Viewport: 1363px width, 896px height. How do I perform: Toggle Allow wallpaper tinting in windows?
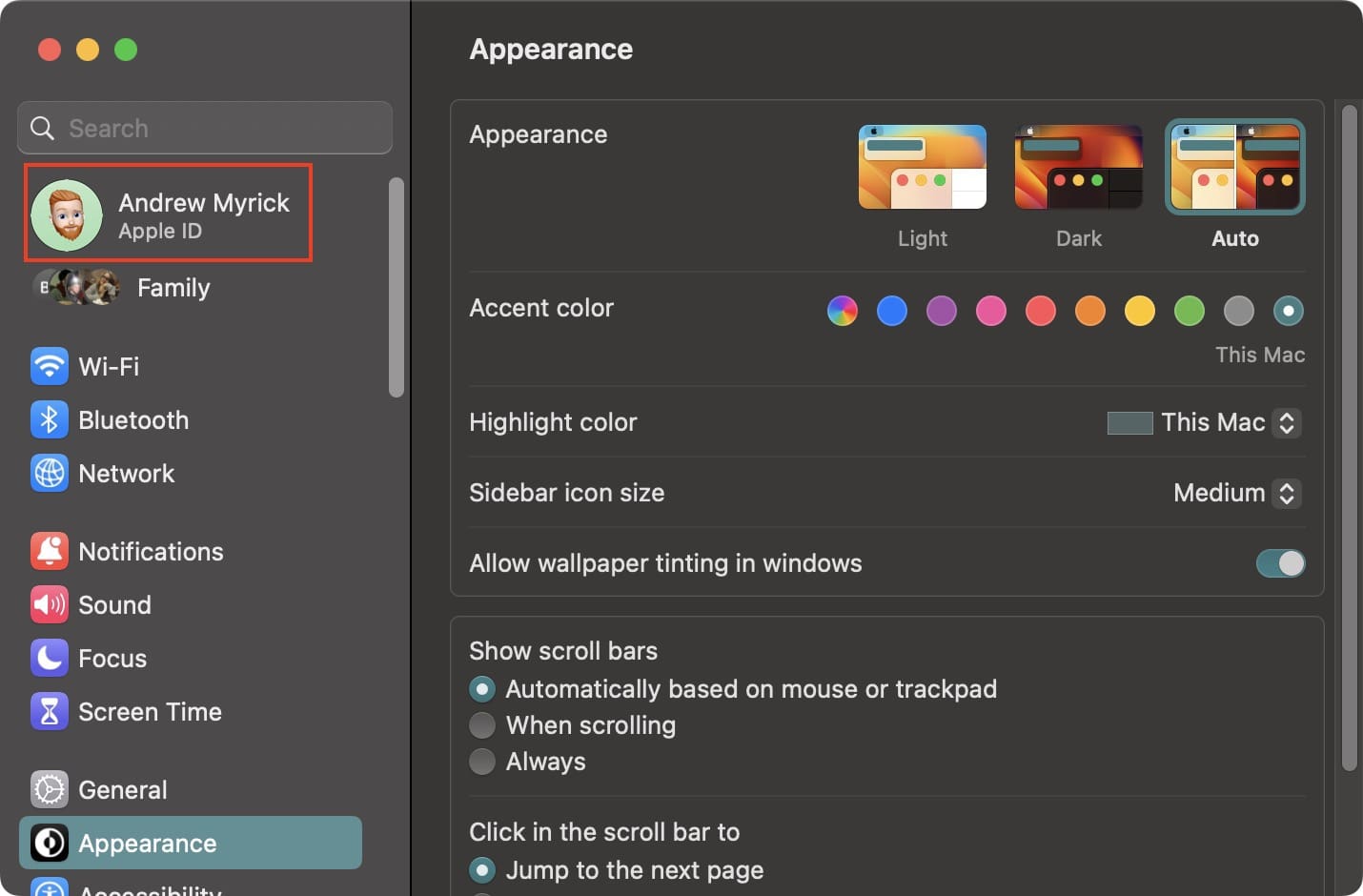(1280, 563)
